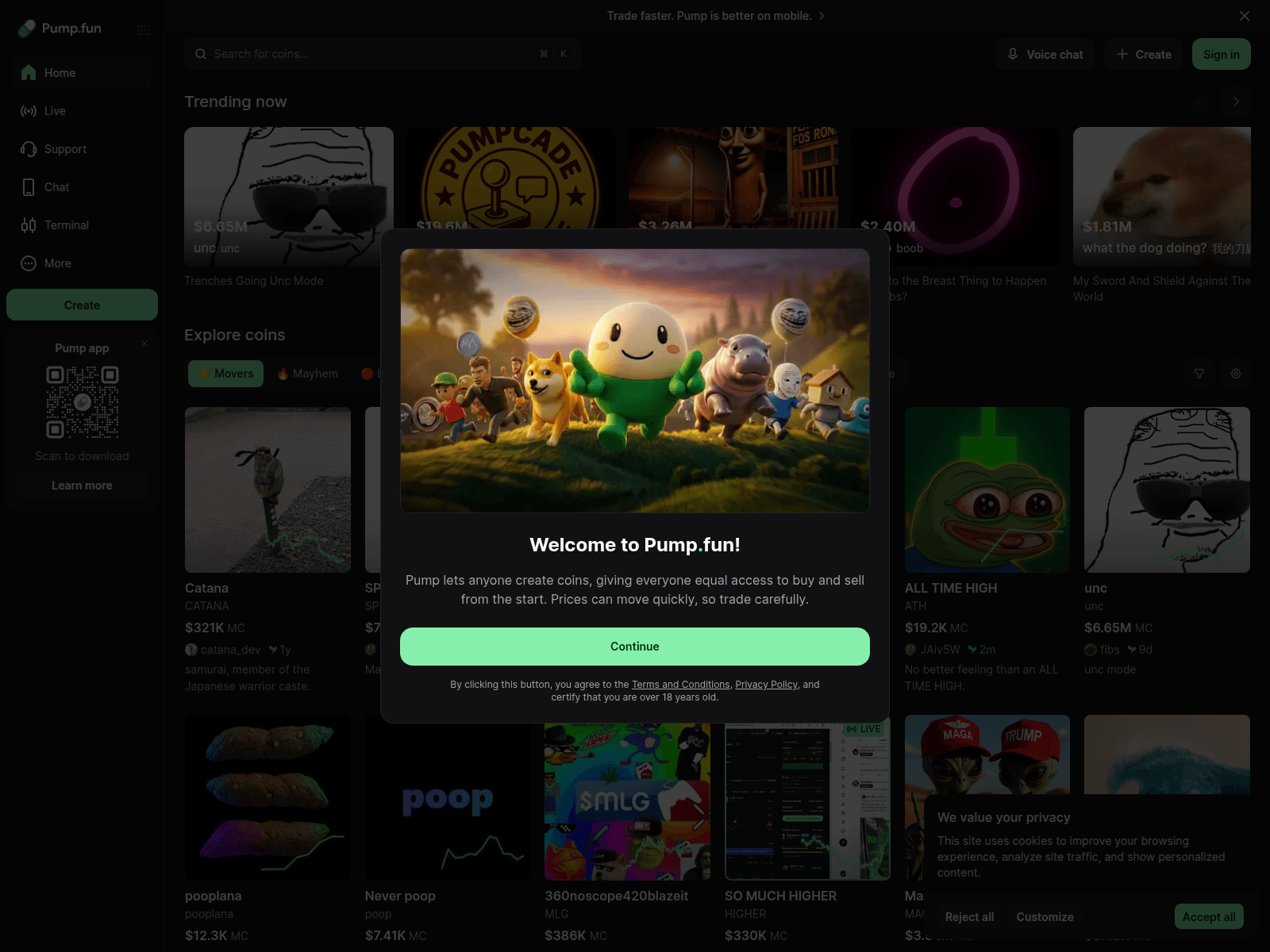The width and height of the screenshot is (1270, 952).
Task: Close the mobile promo top banner
Action: [1244, 16]
